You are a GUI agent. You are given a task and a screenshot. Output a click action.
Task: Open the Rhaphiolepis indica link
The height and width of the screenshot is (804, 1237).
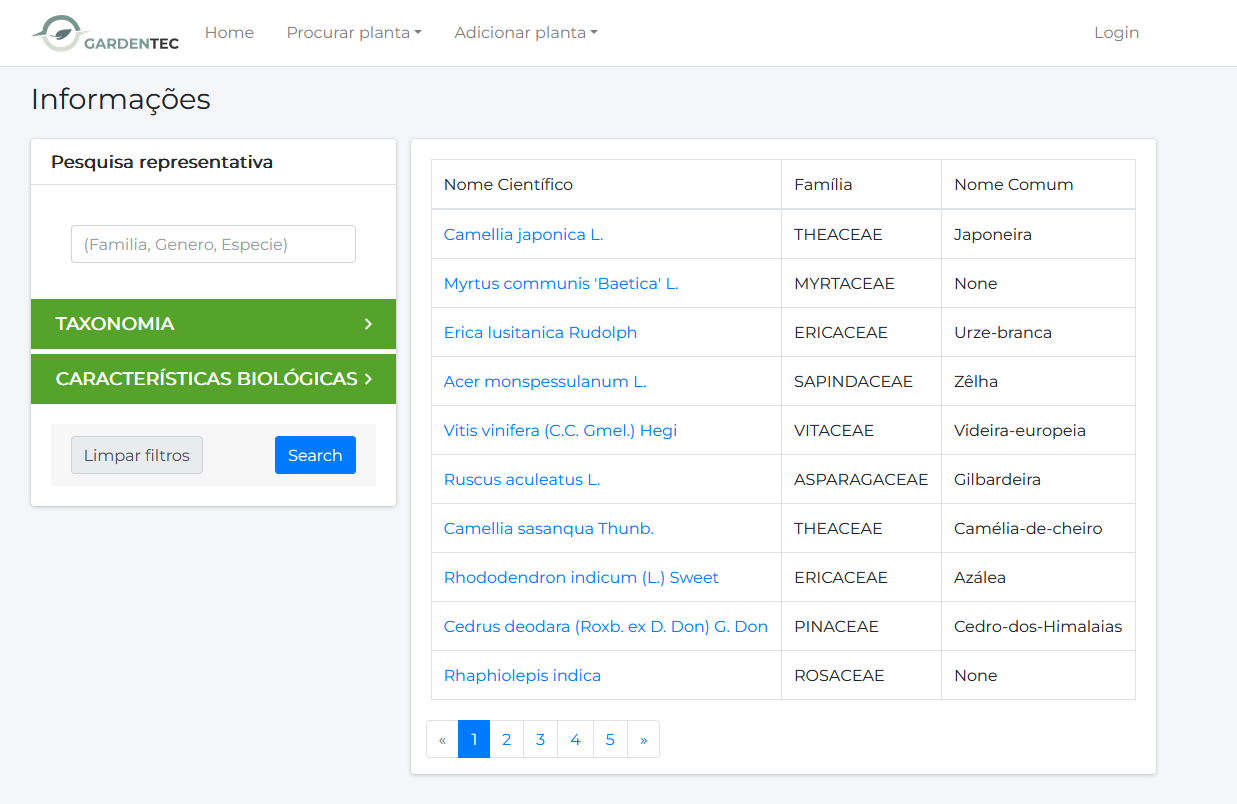click(x=522, y=676)
